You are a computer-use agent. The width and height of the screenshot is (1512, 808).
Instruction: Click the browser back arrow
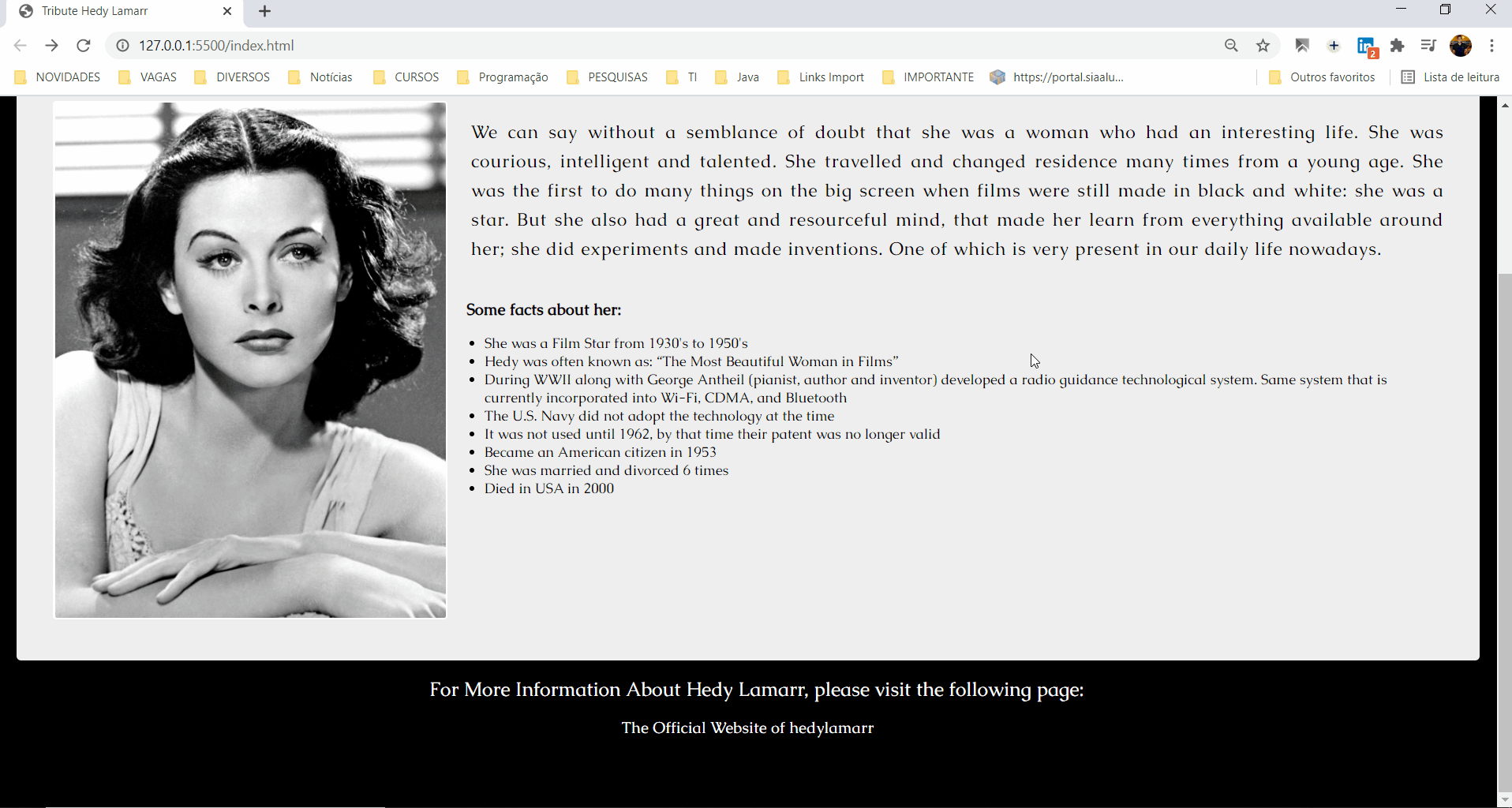point(21,46)
